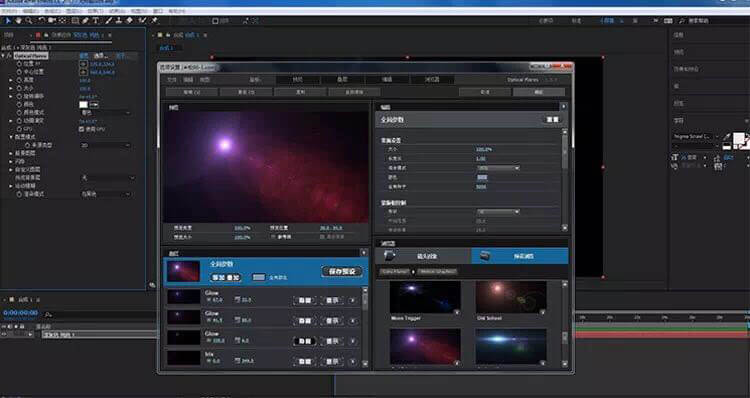Open the 颜色 swatch in the 全局参数 editor
This screenshot has width=750, height=398.
click(x=482, y=177)
